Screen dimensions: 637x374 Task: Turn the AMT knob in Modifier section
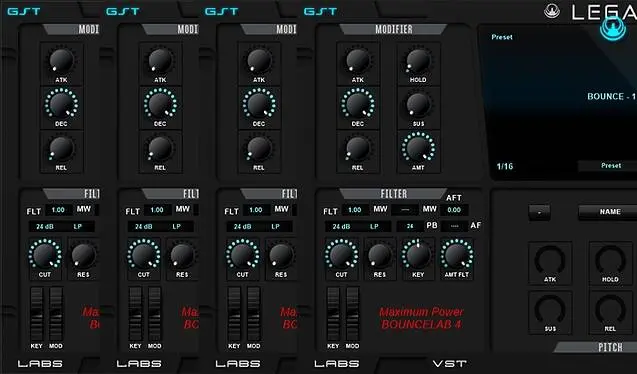(418, 148)
